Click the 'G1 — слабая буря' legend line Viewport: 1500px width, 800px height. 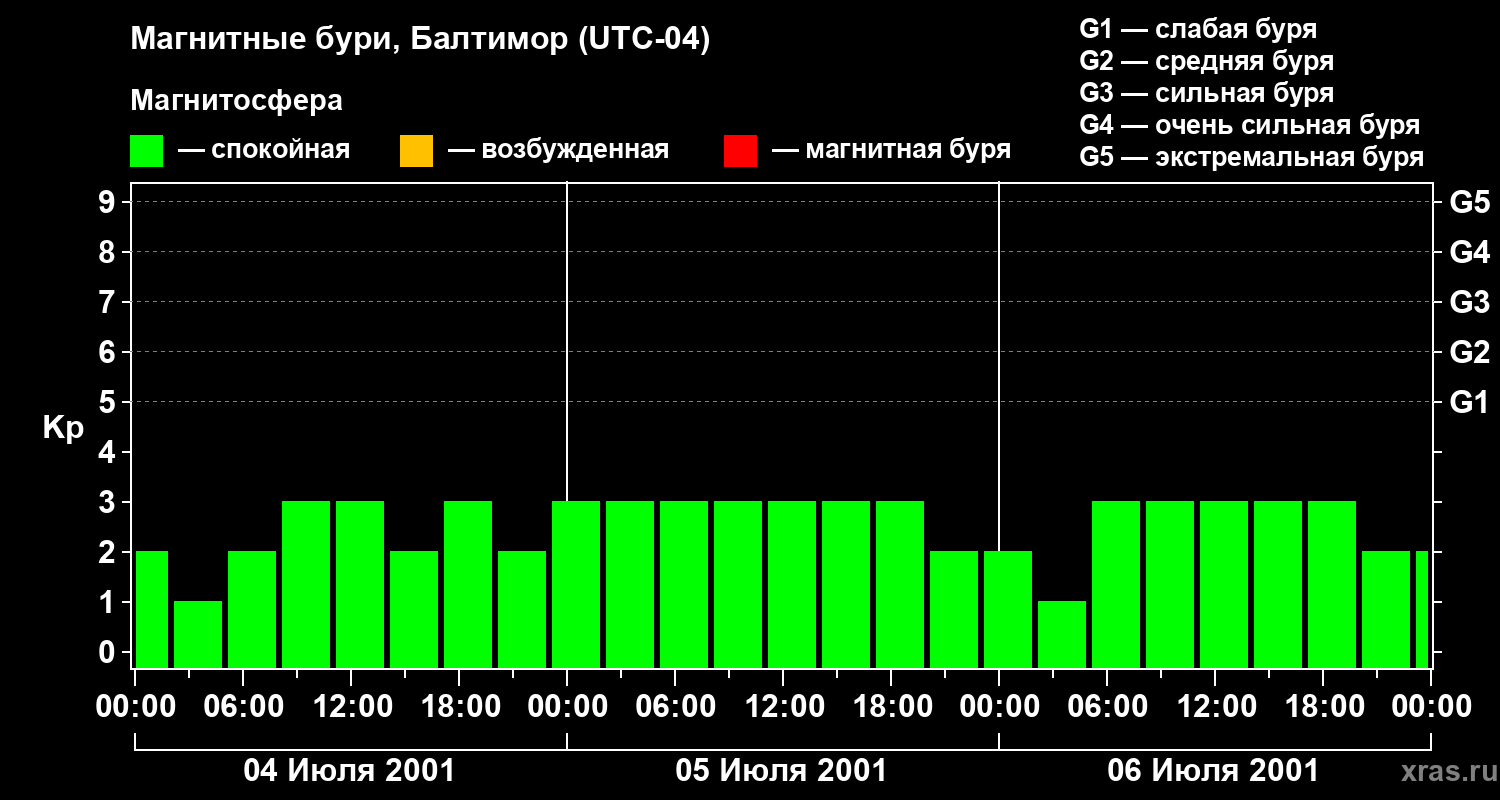[1198, 29]
